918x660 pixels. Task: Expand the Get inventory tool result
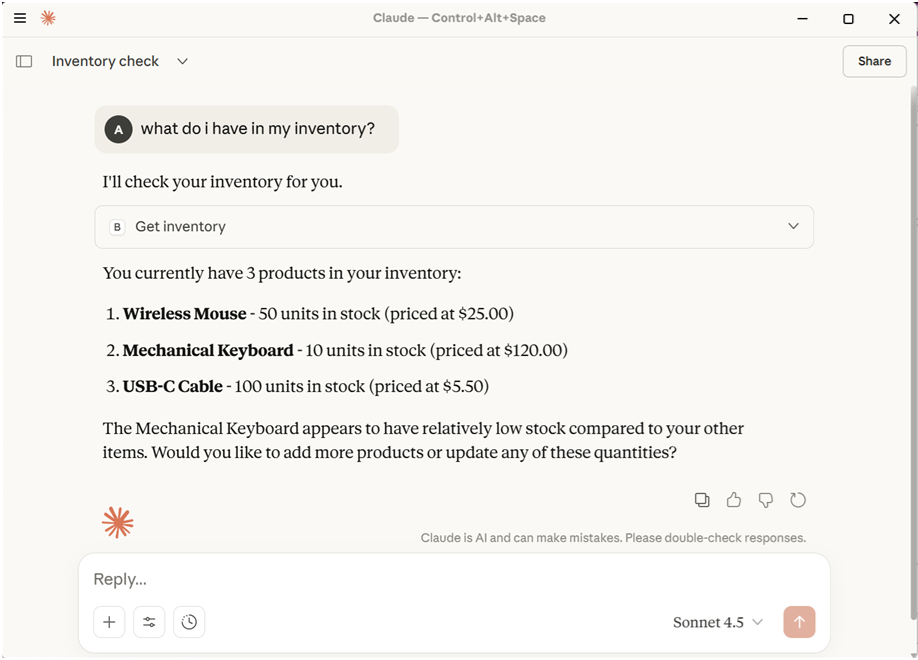pos(793,227)
